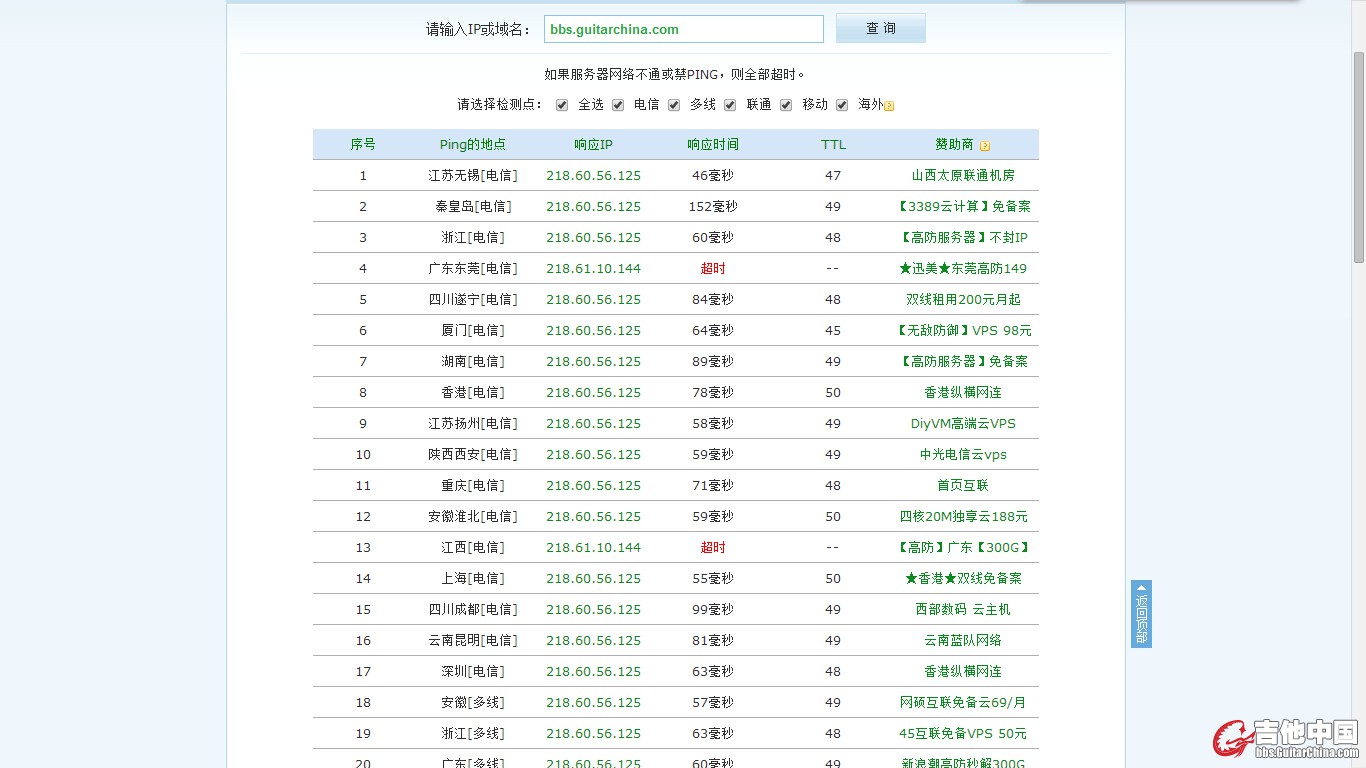The width and height of the screenshot is (1366, 768).
Task: Click the 查询 button
Action: tap(880, 28)
